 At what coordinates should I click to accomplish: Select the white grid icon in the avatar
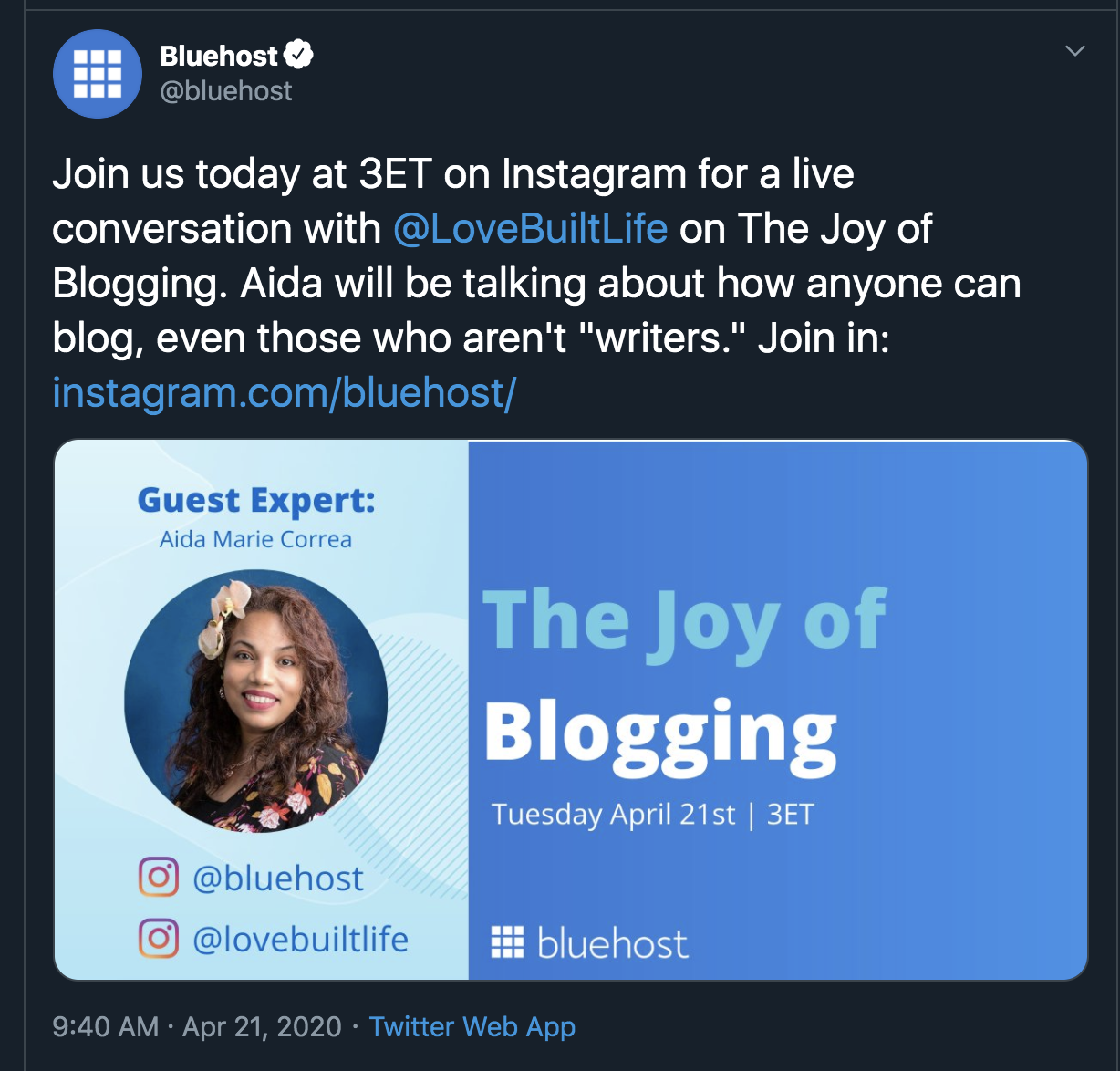97,73
